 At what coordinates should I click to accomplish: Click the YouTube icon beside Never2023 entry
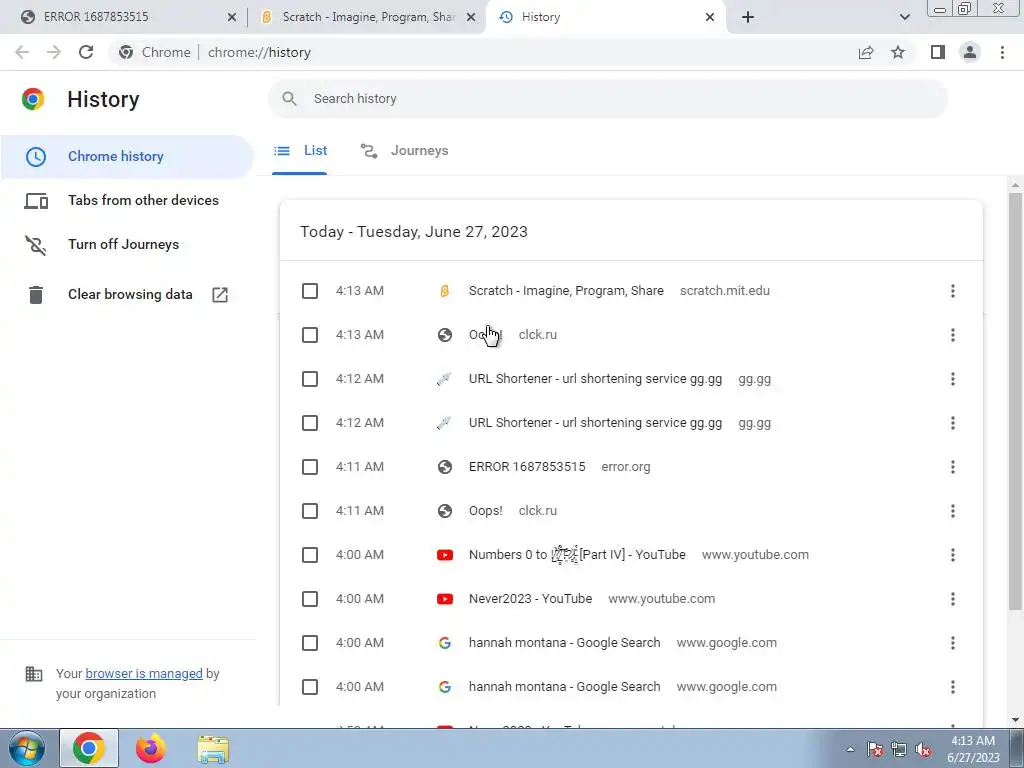tap(445, 599)
